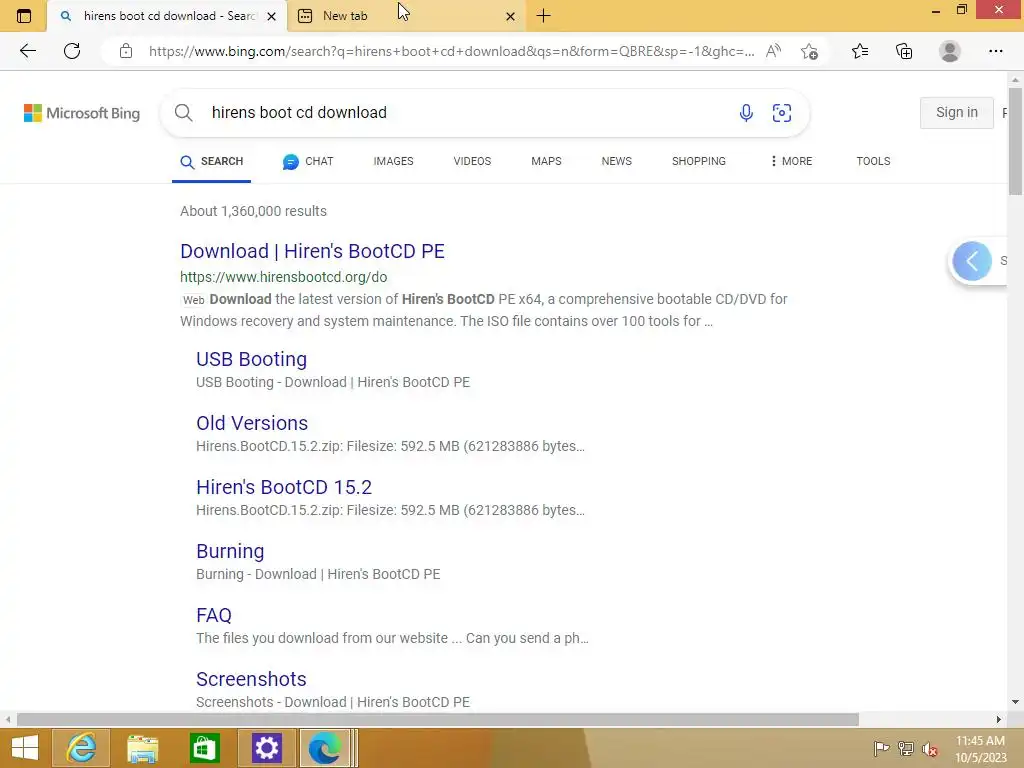The image size is (1024, 768).
Task: Add this page to favorites star
Action: pos(809,51)
